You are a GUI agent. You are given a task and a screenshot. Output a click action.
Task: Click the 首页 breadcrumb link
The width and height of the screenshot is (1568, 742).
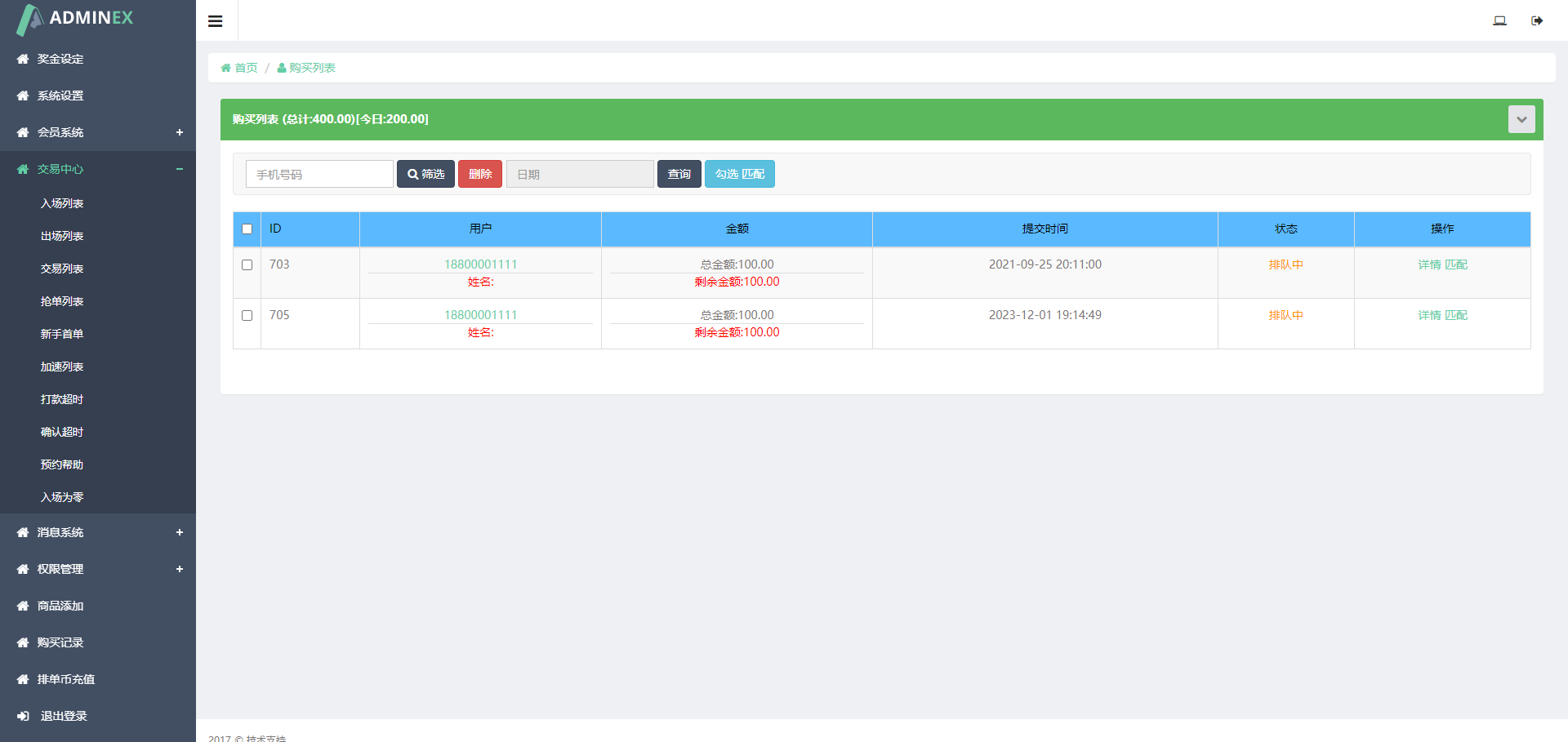pos(246,68)
